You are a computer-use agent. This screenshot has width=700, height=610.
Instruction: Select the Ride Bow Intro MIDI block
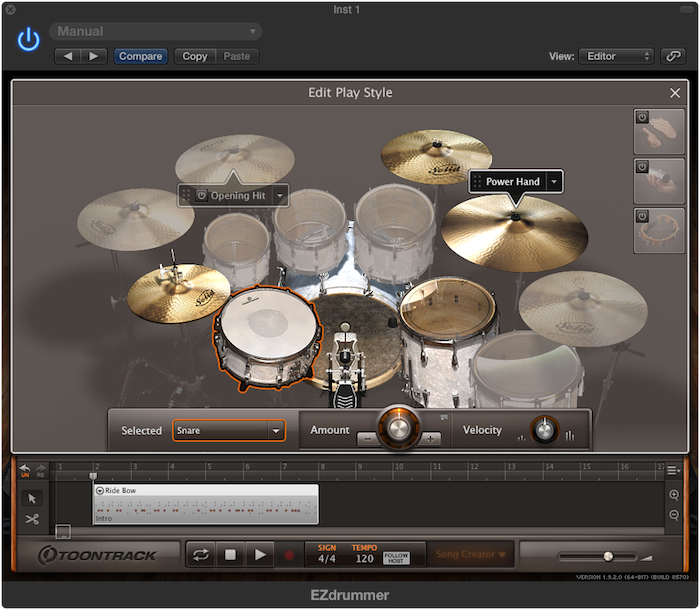[206, 504]
